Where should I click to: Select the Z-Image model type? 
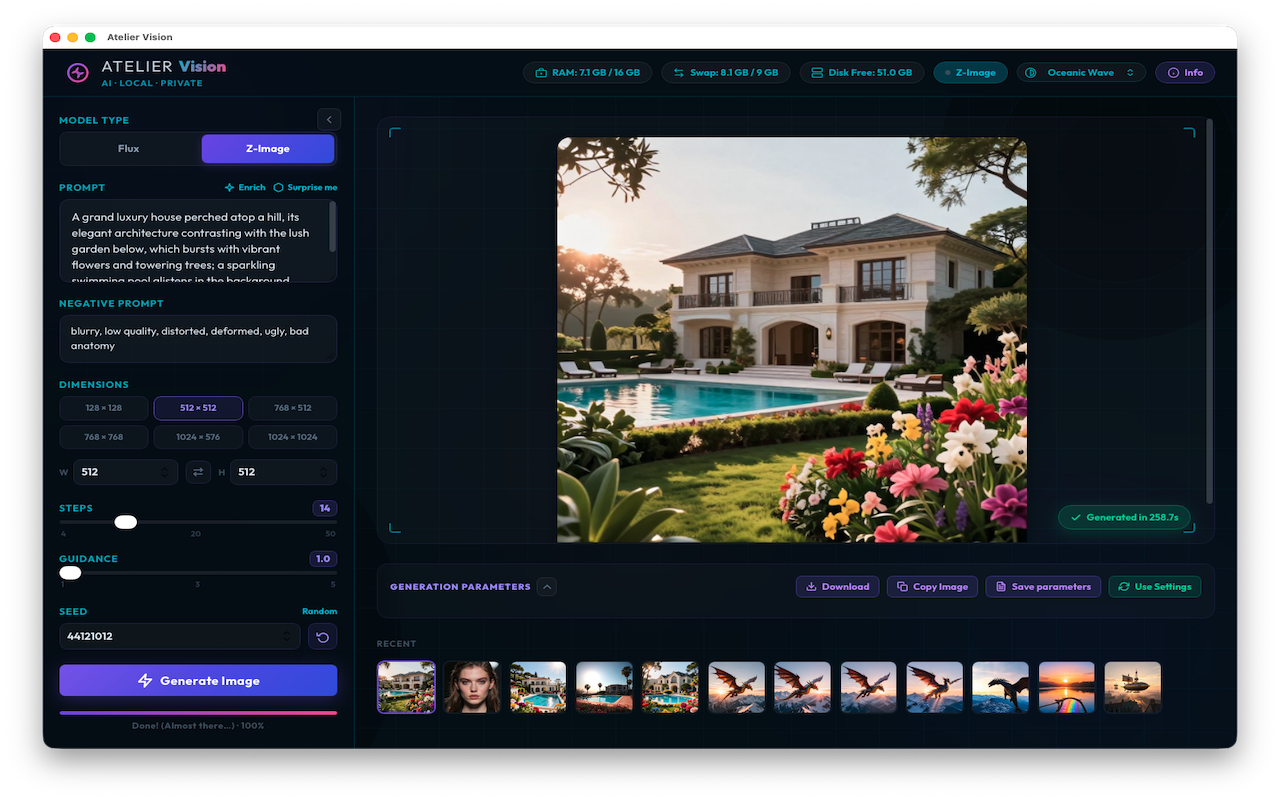tap(268, 149)
